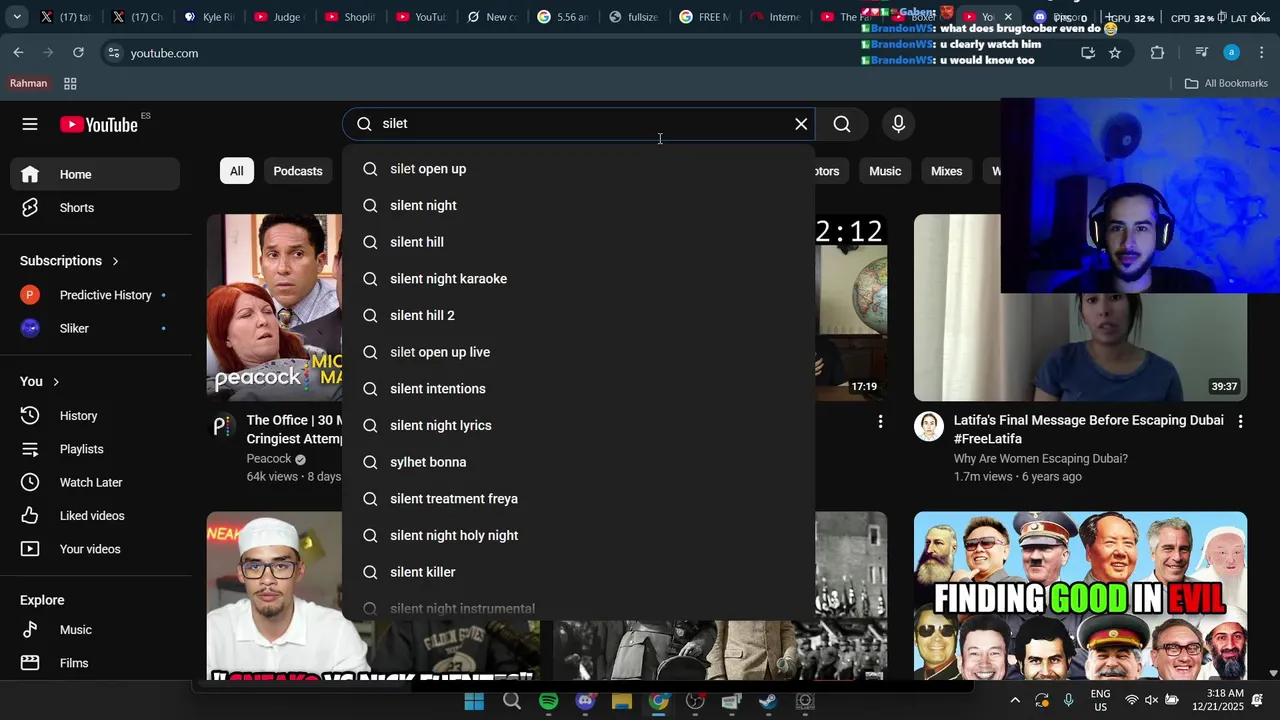Expand the You section chevron
This screenshot has height=720, width=1280.
pos(56,382)
